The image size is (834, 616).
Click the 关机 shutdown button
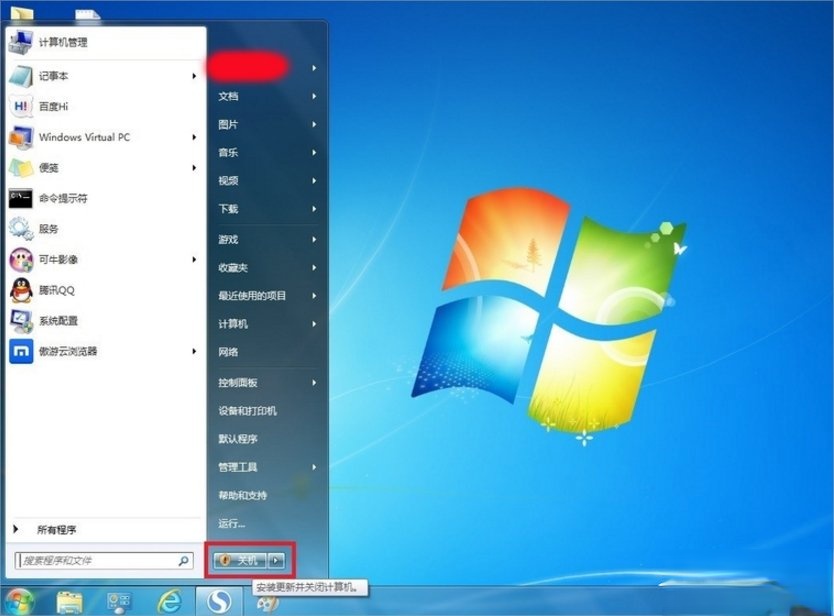tap(240, 560)
